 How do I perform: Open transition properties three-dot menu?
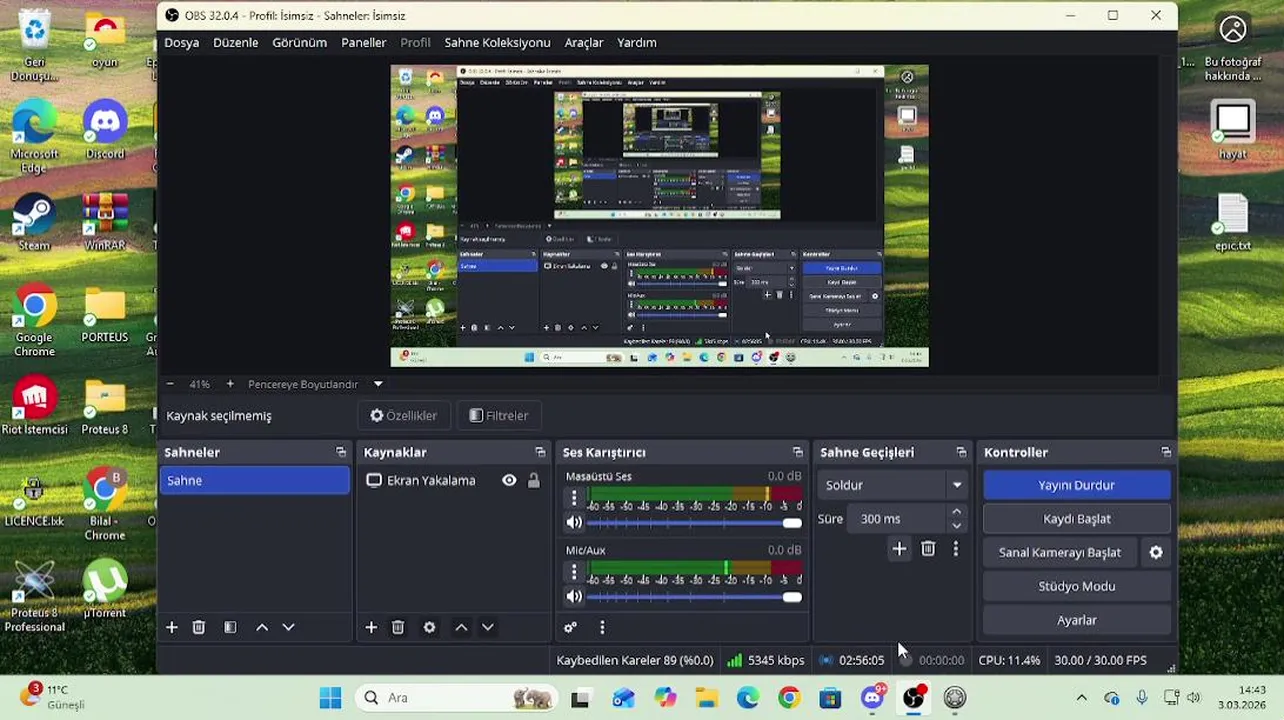click(x=956, y=548)
